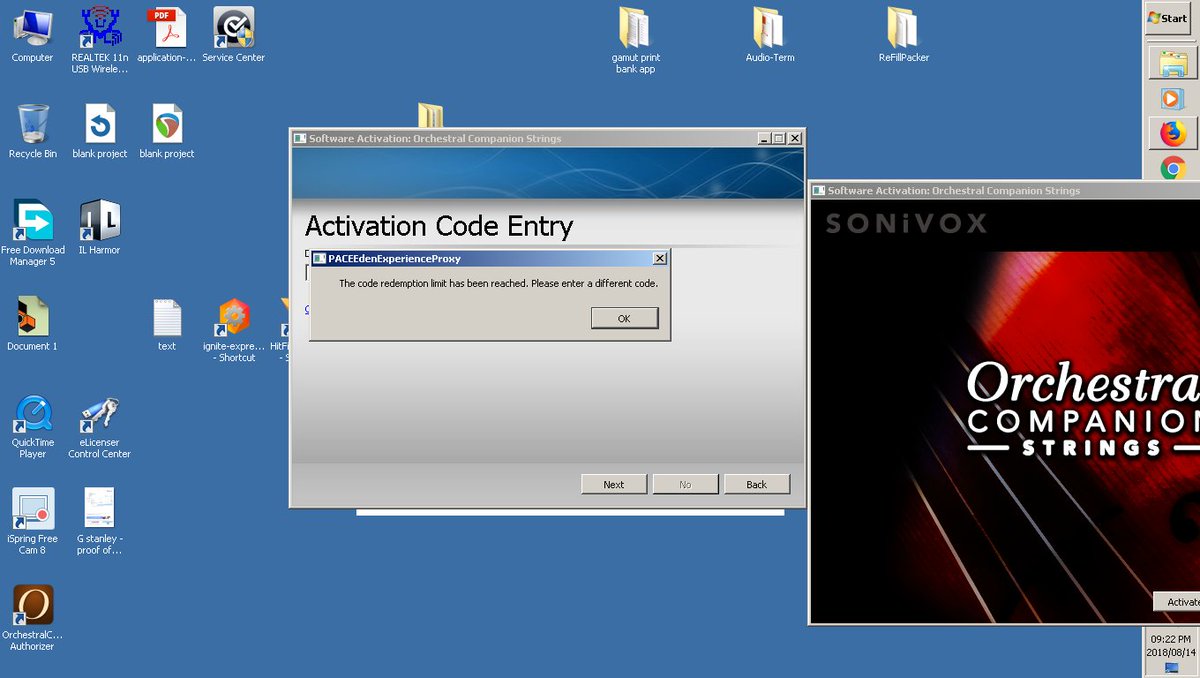This screenshot has height=678, width=1200.
Task: Open REALTEK 11n USB Wireless shortcut
Action: click(99, 40)
